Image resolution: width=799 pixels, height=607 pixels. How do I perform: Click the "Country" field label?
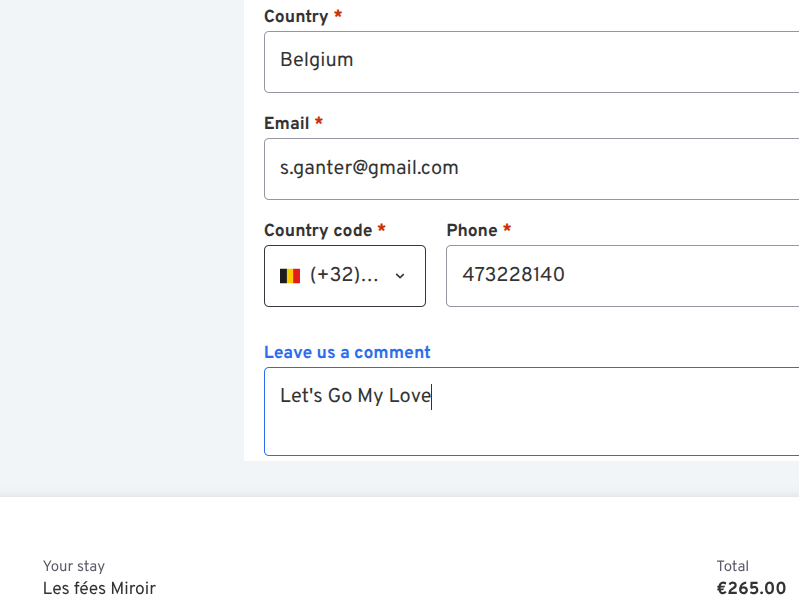tap(296, 16)
